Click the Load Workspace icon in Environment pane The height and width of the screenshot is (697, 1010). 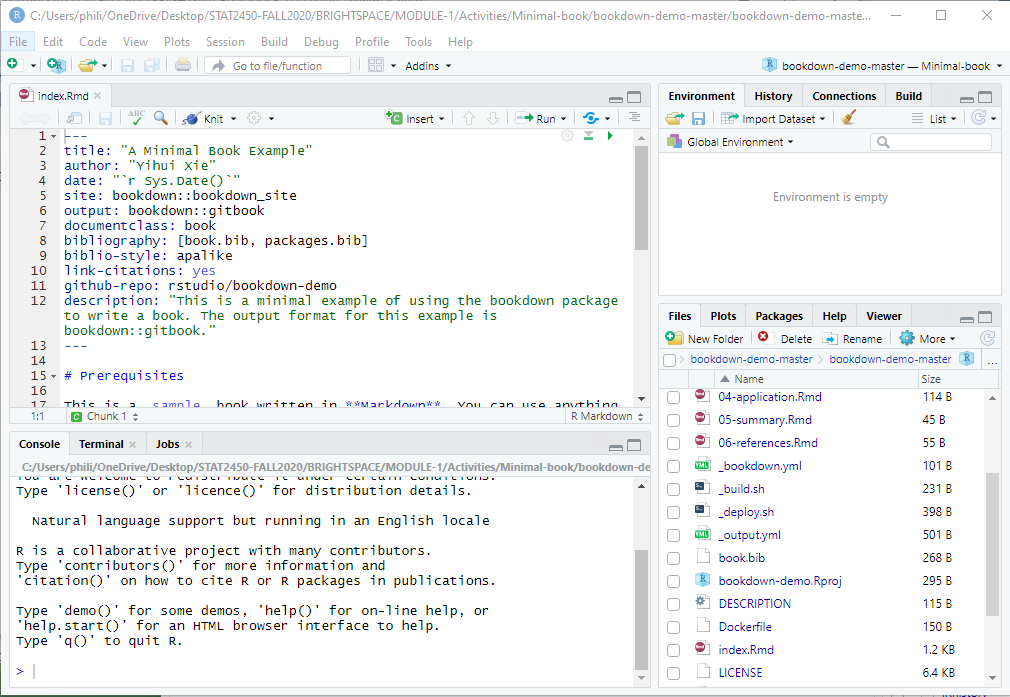[674, 119]
